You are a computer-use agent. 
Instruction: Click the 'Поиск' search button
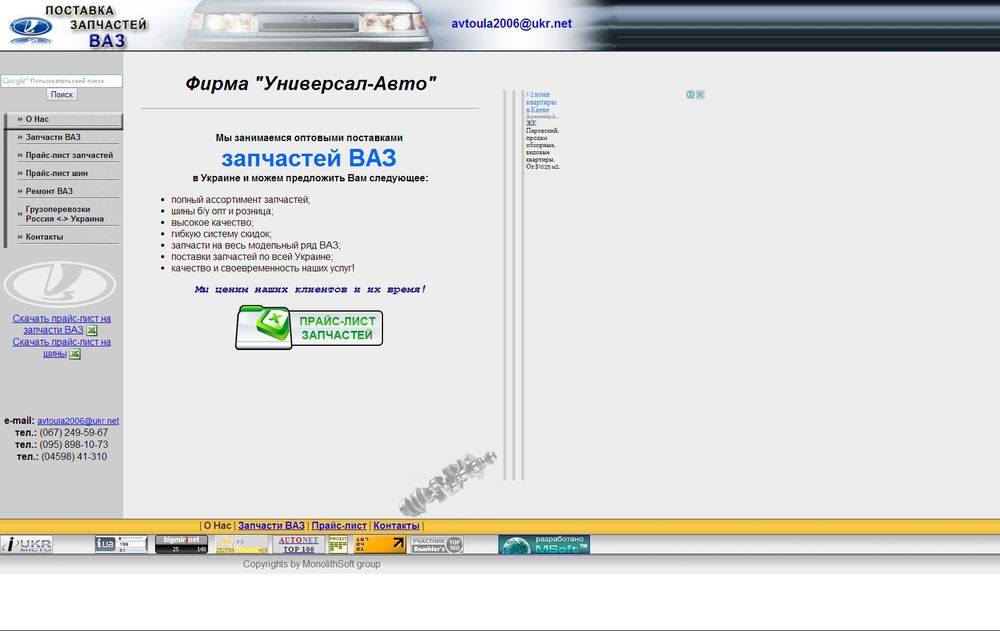(62, 94)
